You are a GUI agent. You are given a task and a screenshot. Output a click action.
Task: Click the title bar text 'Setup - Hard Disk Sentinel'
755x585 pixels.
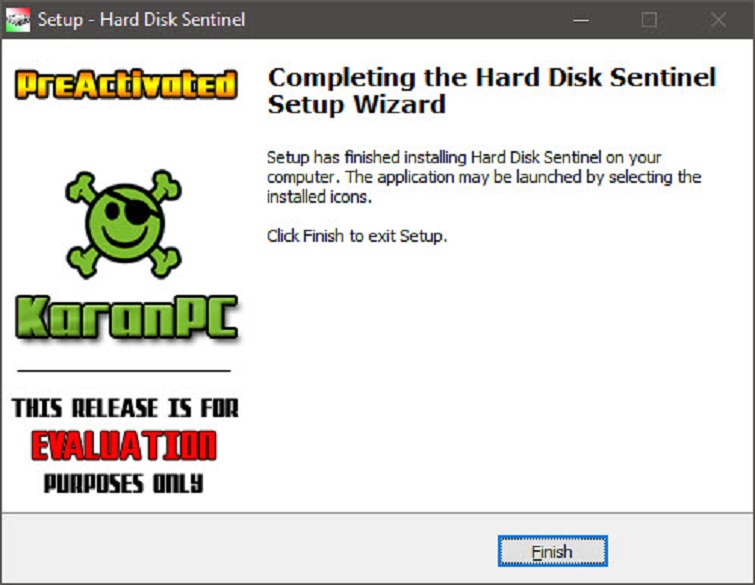[142, 20]
